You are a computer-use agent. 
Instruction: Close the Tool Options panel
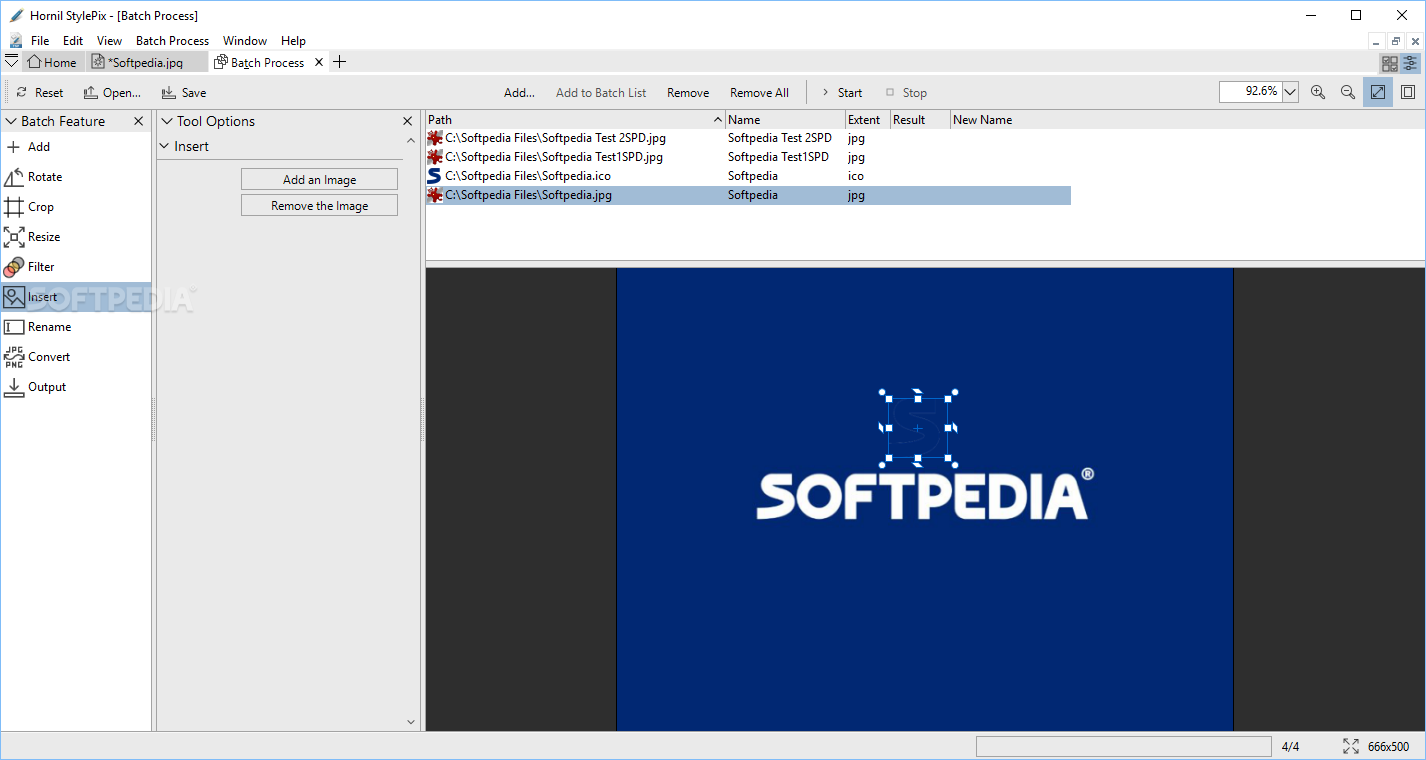(408, 121)
